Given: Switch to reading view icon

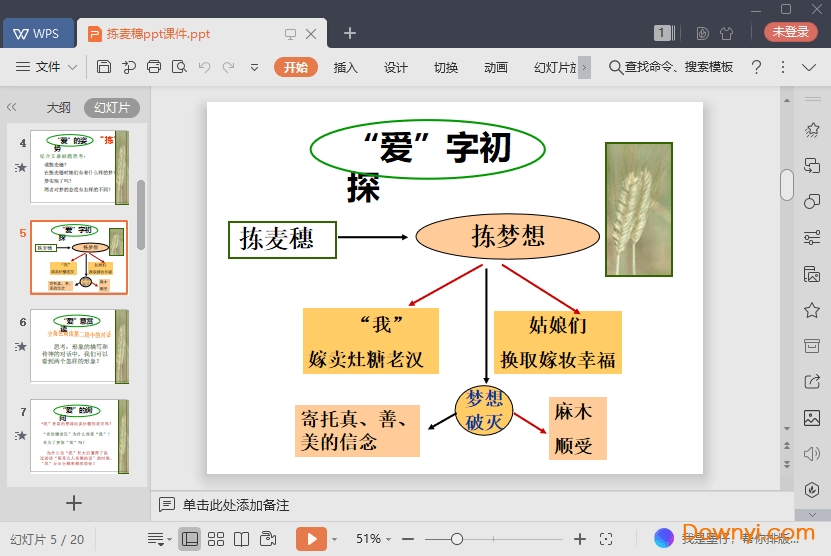Looking at the screenshot, I should tap(241, 539).
